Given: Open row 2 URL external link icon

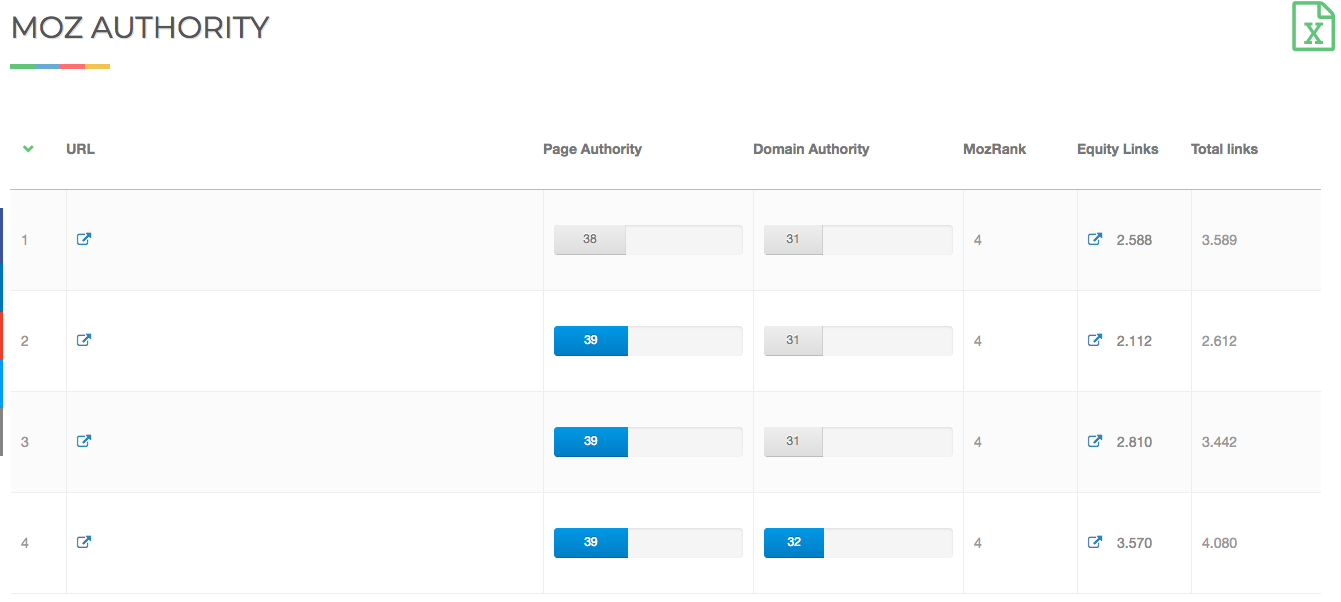Looking at the screenshot, I should click(84, 340).
